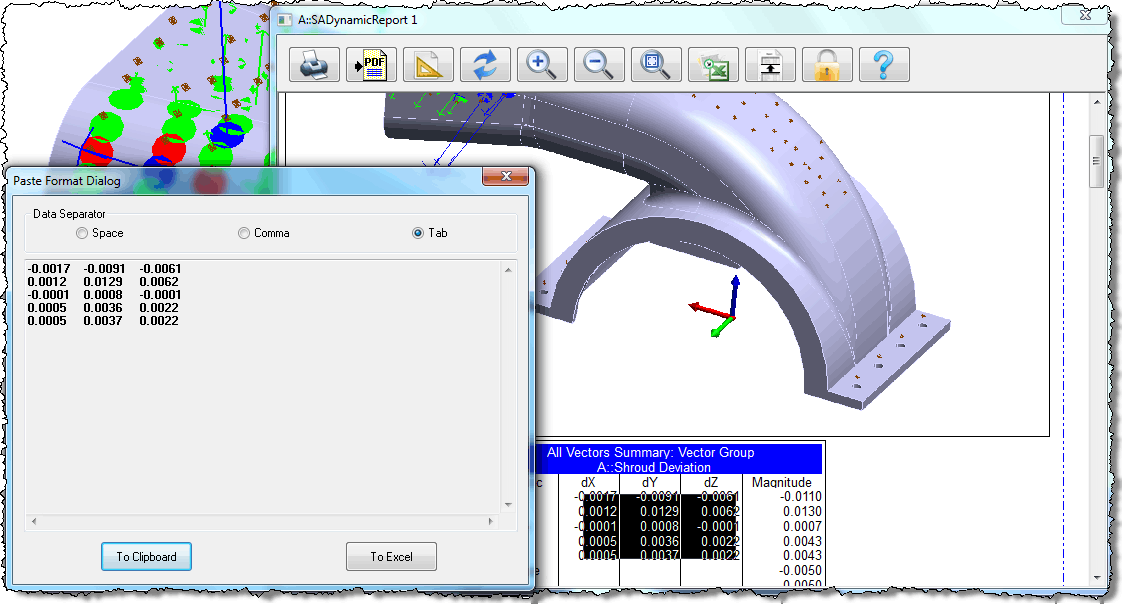The height and width of the screenshot is (604, 1122).
Task: Click the dX column header
Action: pos(588,482)
